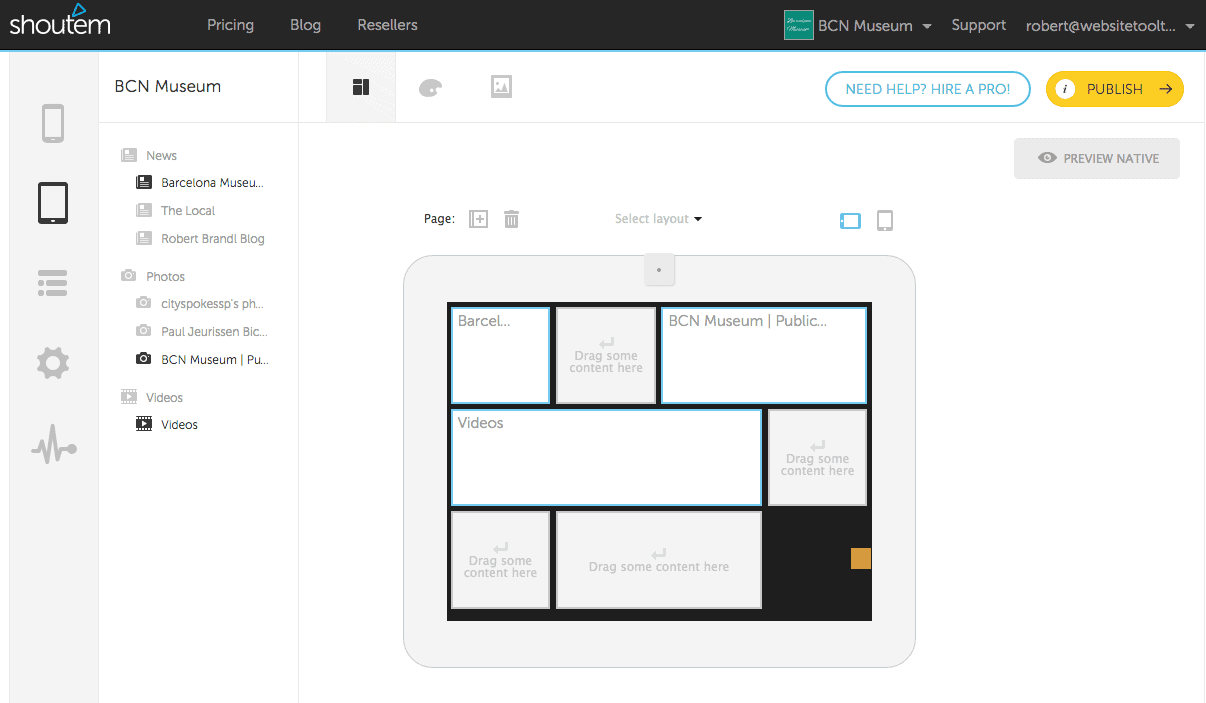Image resolution: width=1206 pixels, height=703 pixels.
Task: Click the Preview Native button
Action: coord(1097,158)
